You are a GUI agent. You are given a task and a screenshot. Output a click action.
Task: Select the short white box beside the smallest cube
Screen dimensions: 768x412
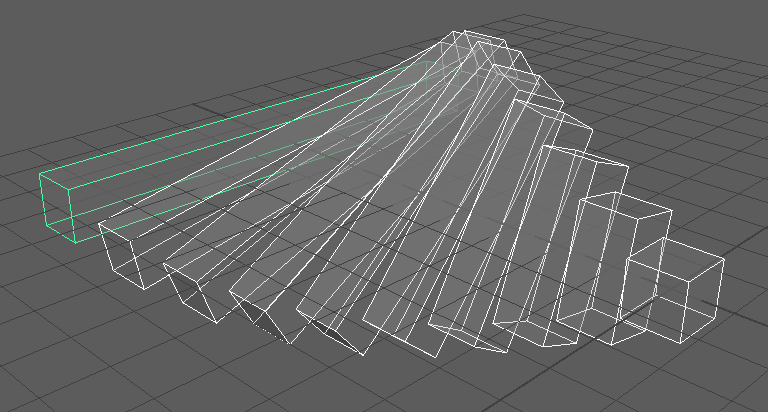tap(615, 269)
